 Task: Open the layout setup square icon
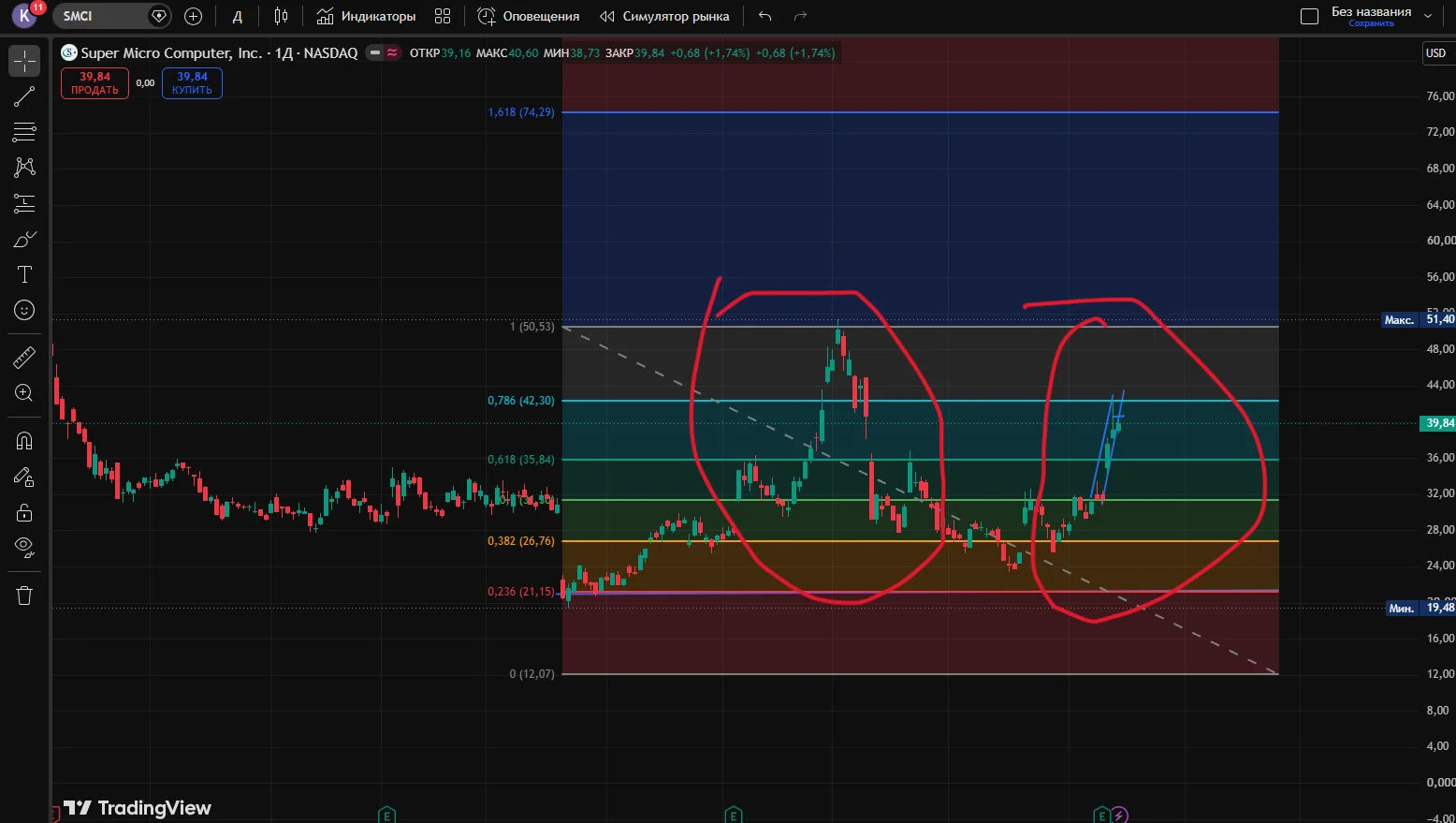(x=1310, y=16)
